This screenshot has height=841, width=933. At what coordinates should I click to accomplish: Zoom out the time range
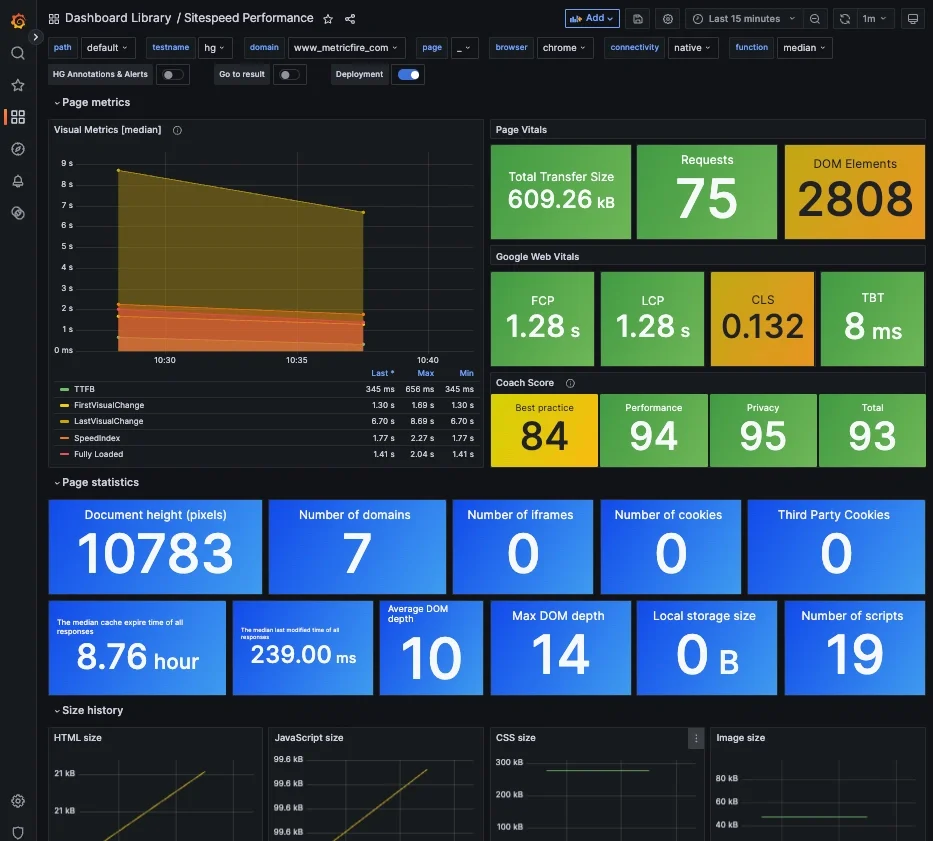[815, 18]
